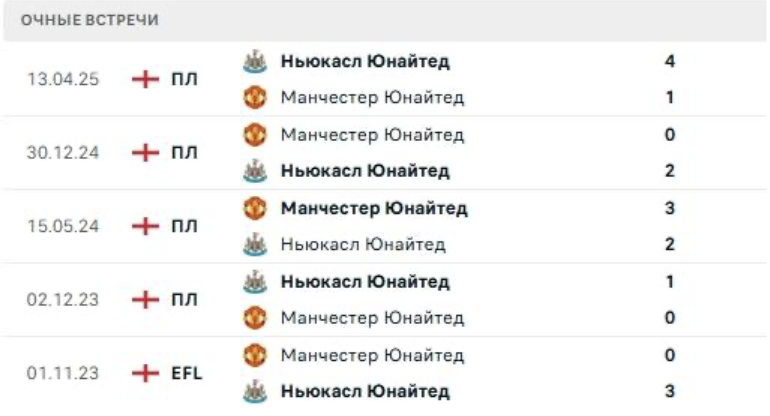Select Ньюкасл Юнайтед in 13.04.25 match
Viewport: 770px width, 416px height.
(x=365, y=61)
